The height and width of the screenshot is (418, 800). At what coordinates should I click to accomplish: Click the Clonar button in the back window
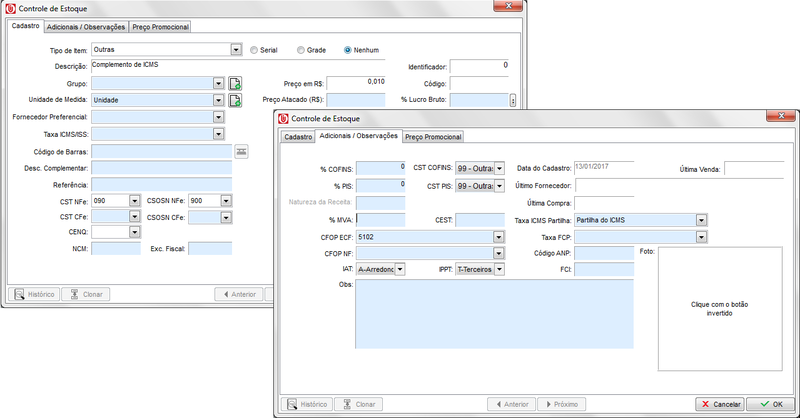85,294
